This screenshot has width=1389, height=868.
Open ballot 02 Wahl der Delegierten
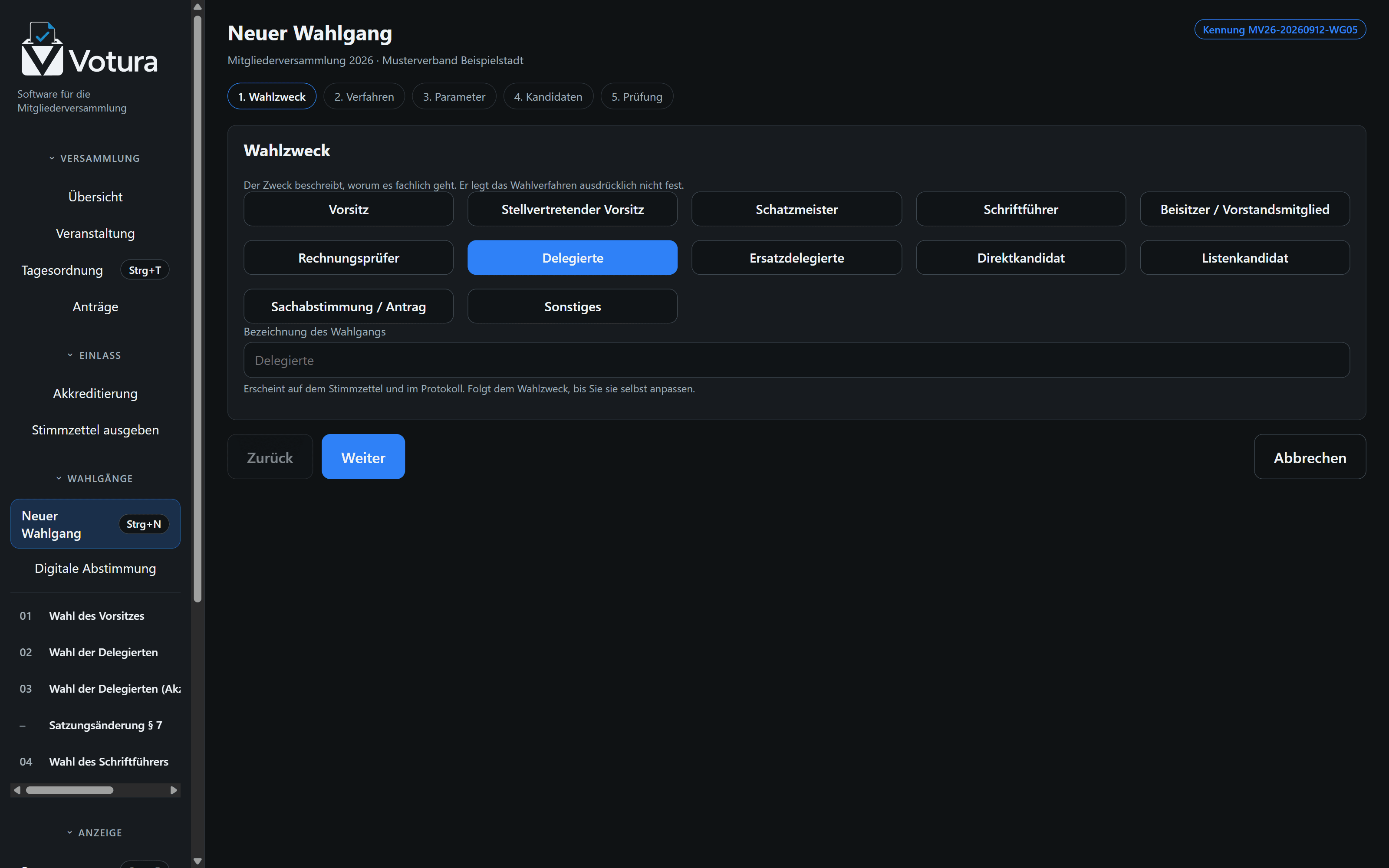[x=95, y=653]
